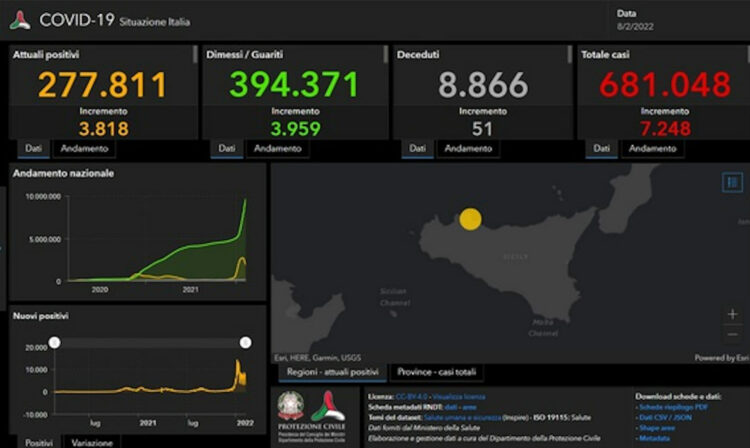Zoom in on the map
Image resolution: width=750 pixels, height=448 pixels.
732,314
